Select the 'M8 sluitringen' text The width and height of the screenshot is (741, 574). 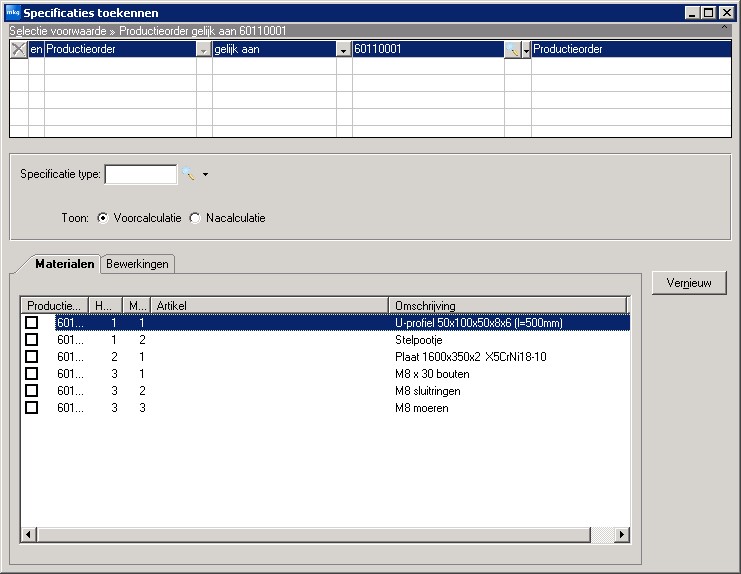428,391
